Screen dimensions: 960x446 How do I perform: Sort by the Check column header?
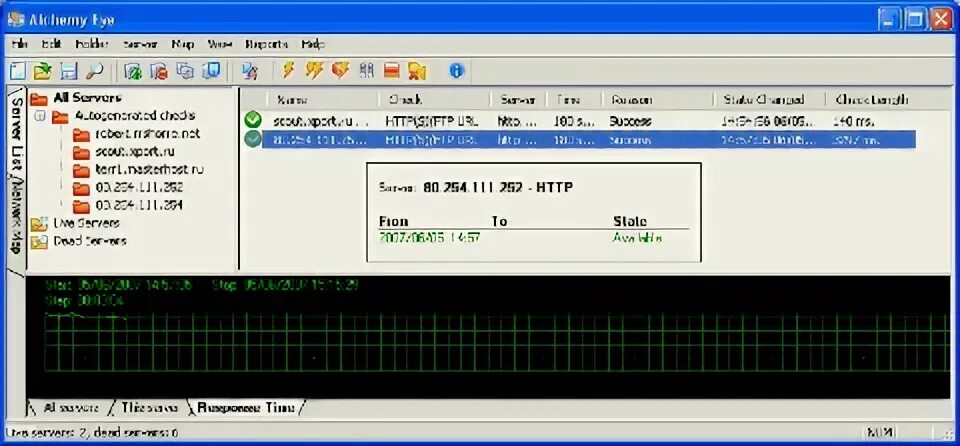click(433, 99)
